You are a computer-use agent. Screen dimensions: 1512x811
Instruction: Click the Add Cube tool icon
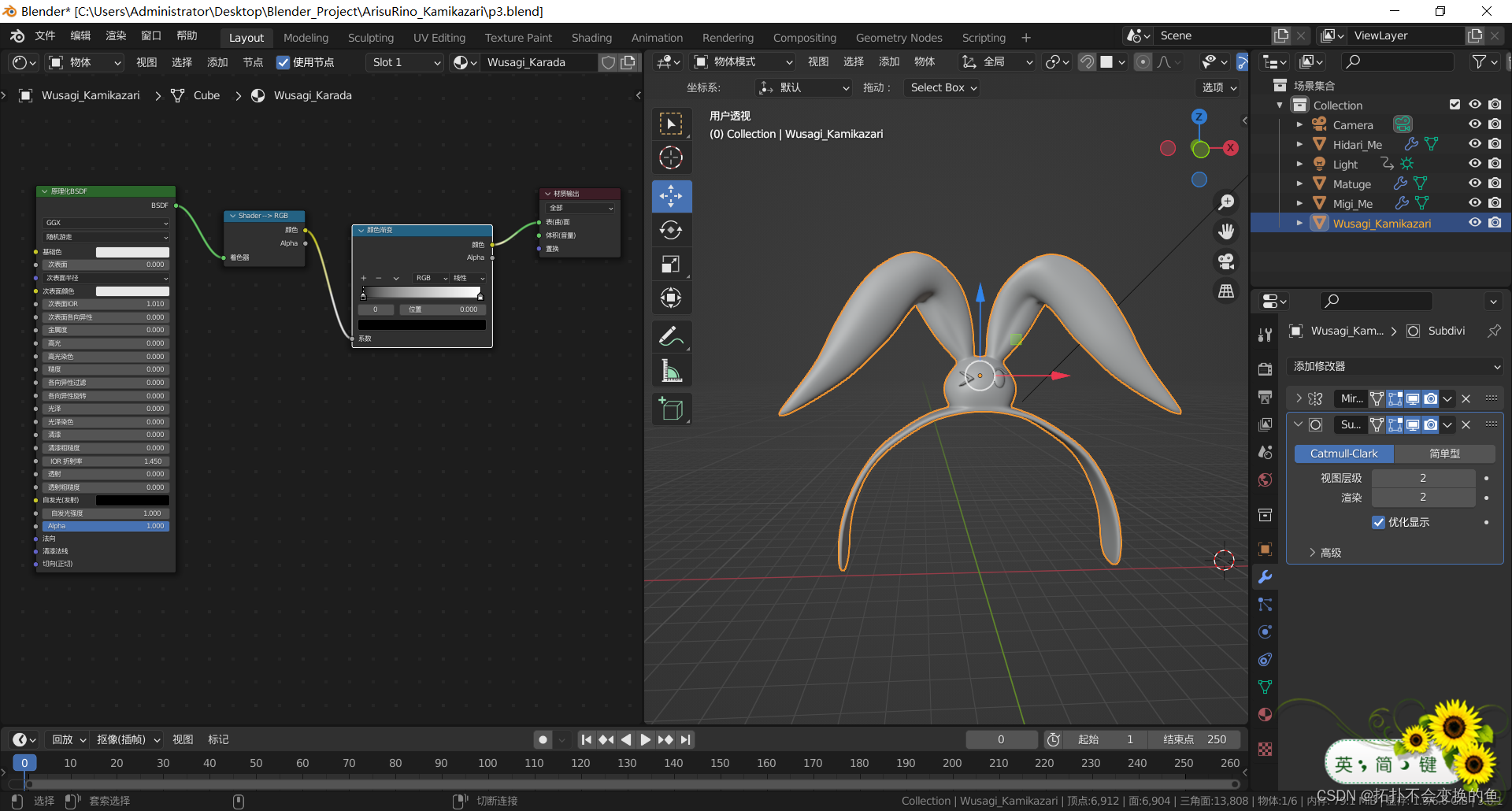(671, 409)
